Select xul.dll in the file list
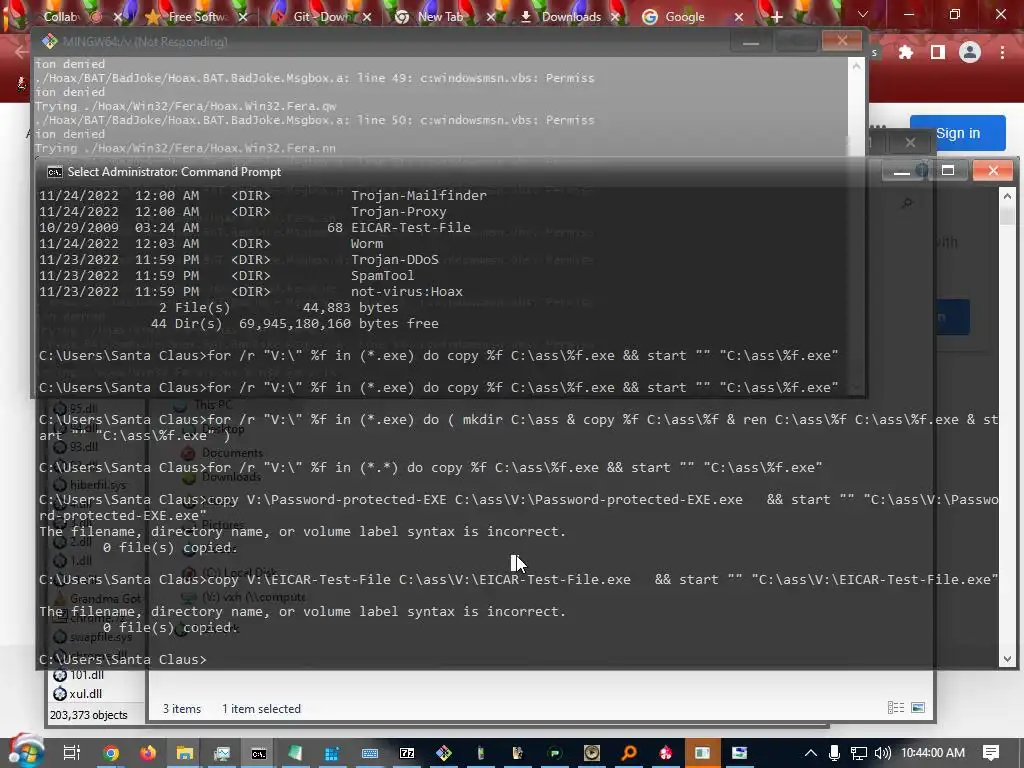Image resolution: width=1024 pixels, height=768 pixels. (x=86, y=694)
